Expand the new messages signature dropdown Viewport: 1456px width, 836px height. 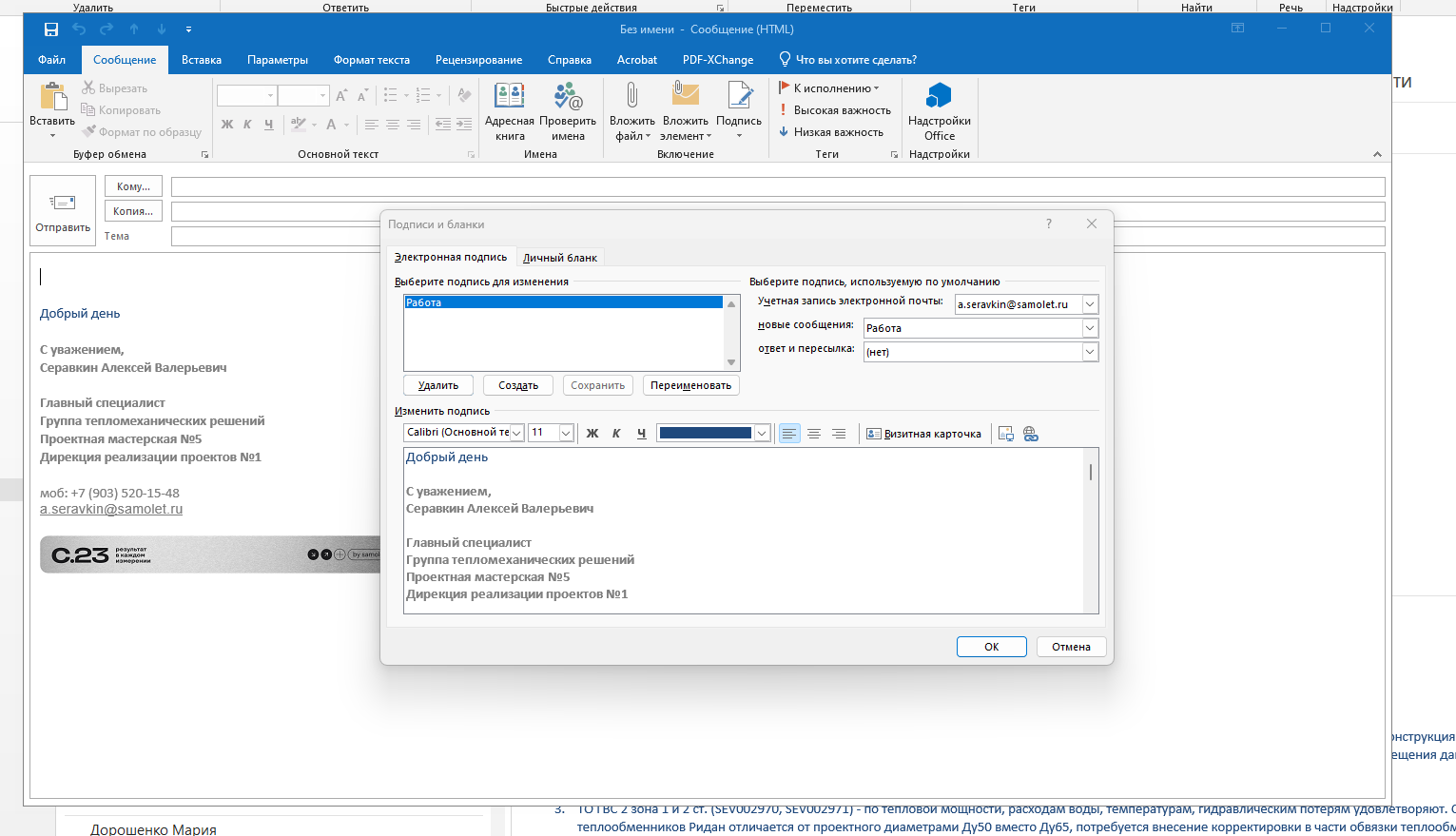pyautogui.click(x=1090, y=328)
